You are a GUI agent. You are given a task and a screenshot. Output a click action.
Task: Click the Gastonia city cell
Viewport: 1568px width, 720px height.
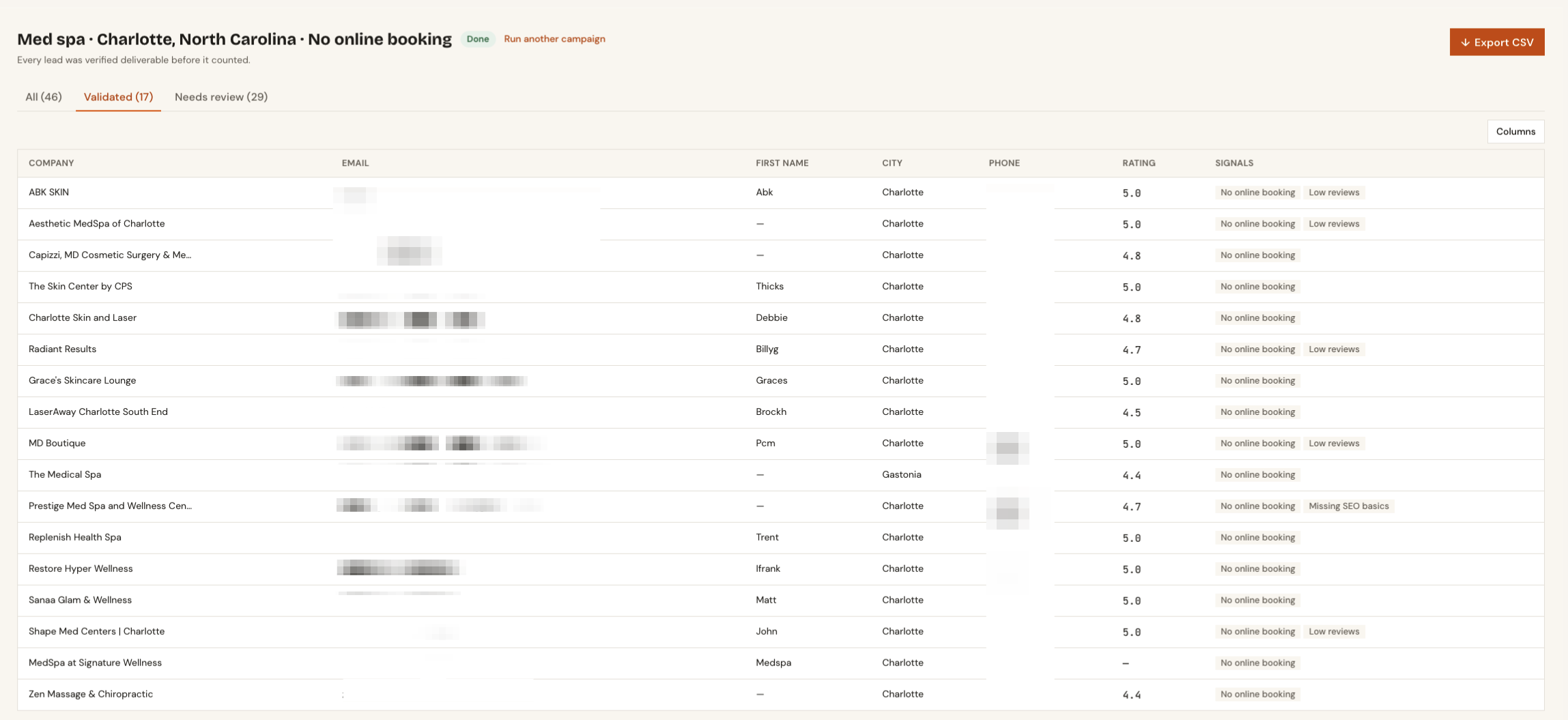tap(901, 475)
